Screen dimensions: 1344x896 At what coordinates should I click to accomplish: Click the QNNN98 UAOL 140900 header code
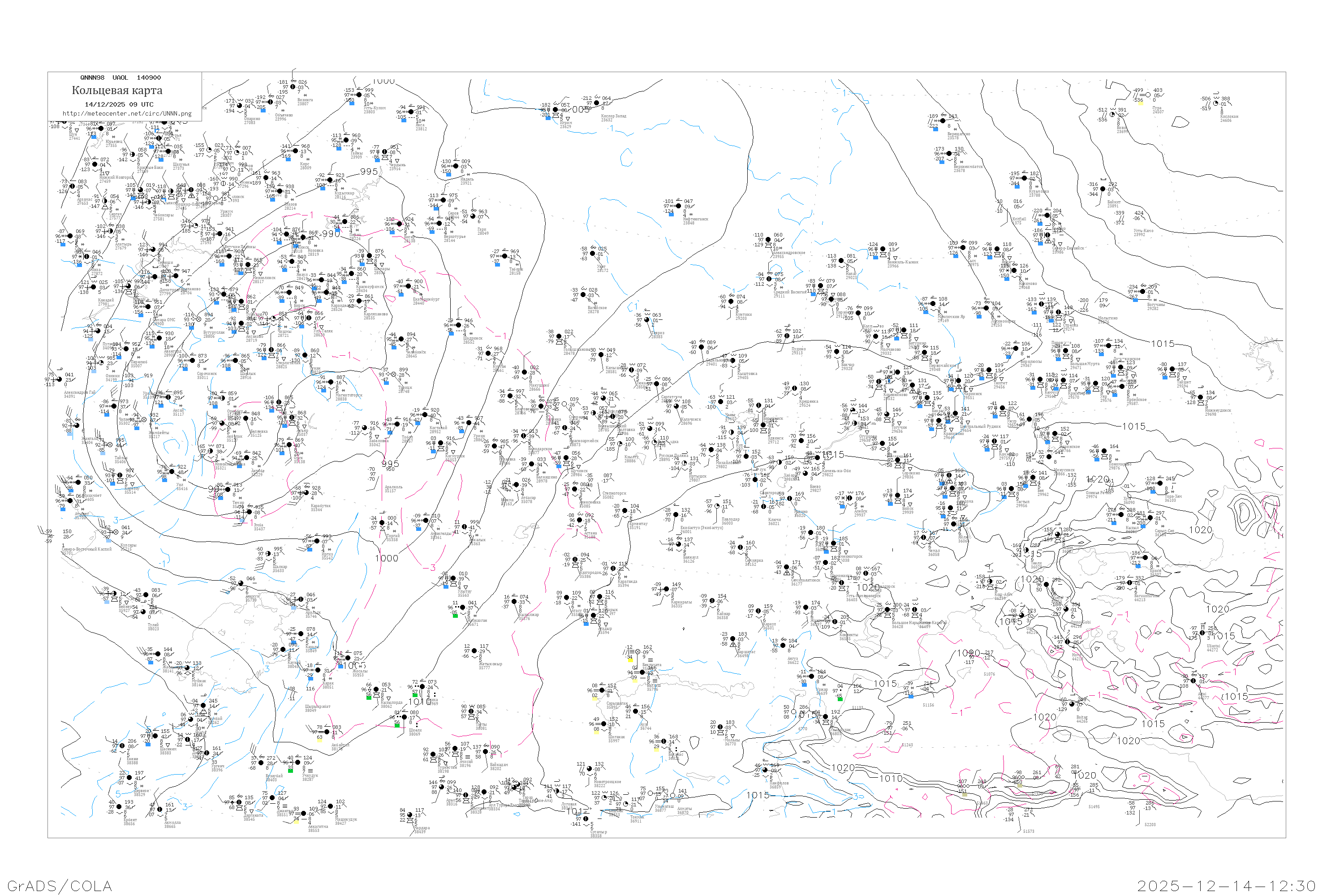pyautogui.click(x=121, y=78)
